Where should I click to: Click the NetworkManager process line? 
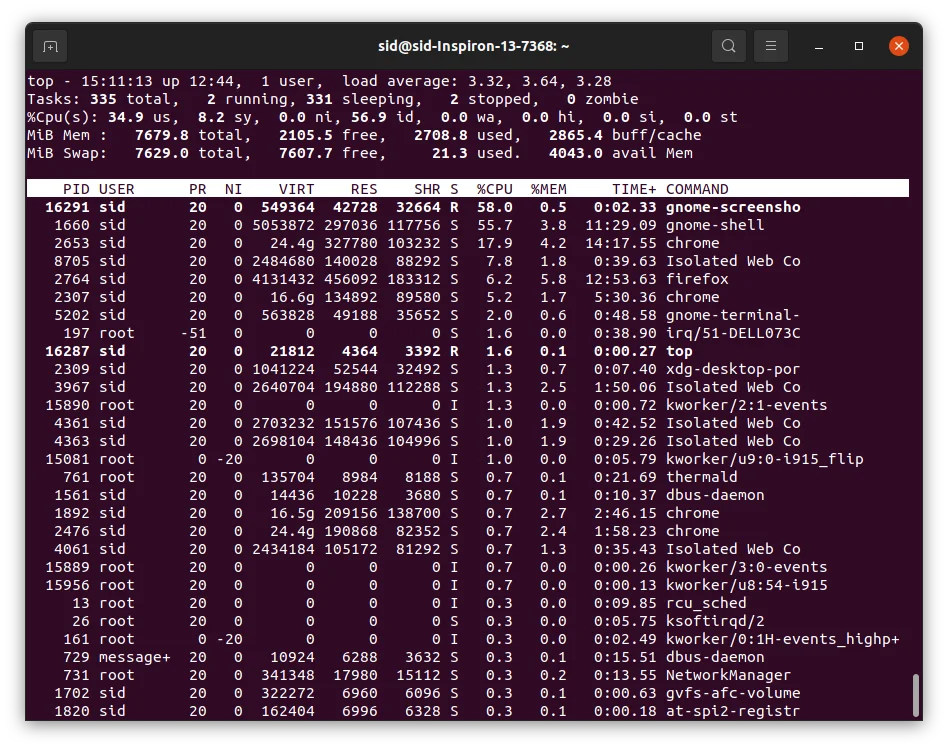[467, 675]
